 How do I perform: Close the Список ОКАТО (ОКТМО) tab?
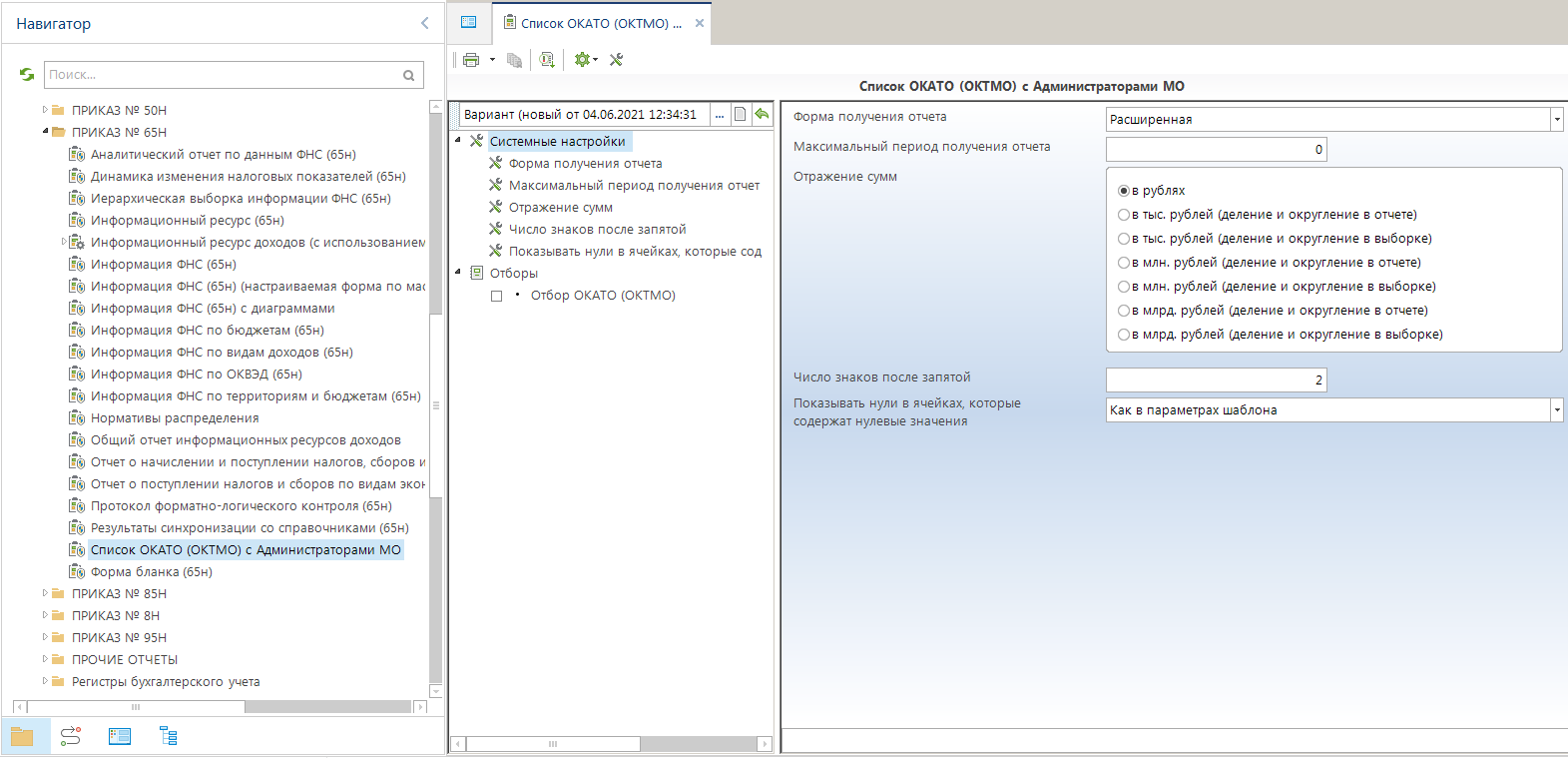[700, 23]
